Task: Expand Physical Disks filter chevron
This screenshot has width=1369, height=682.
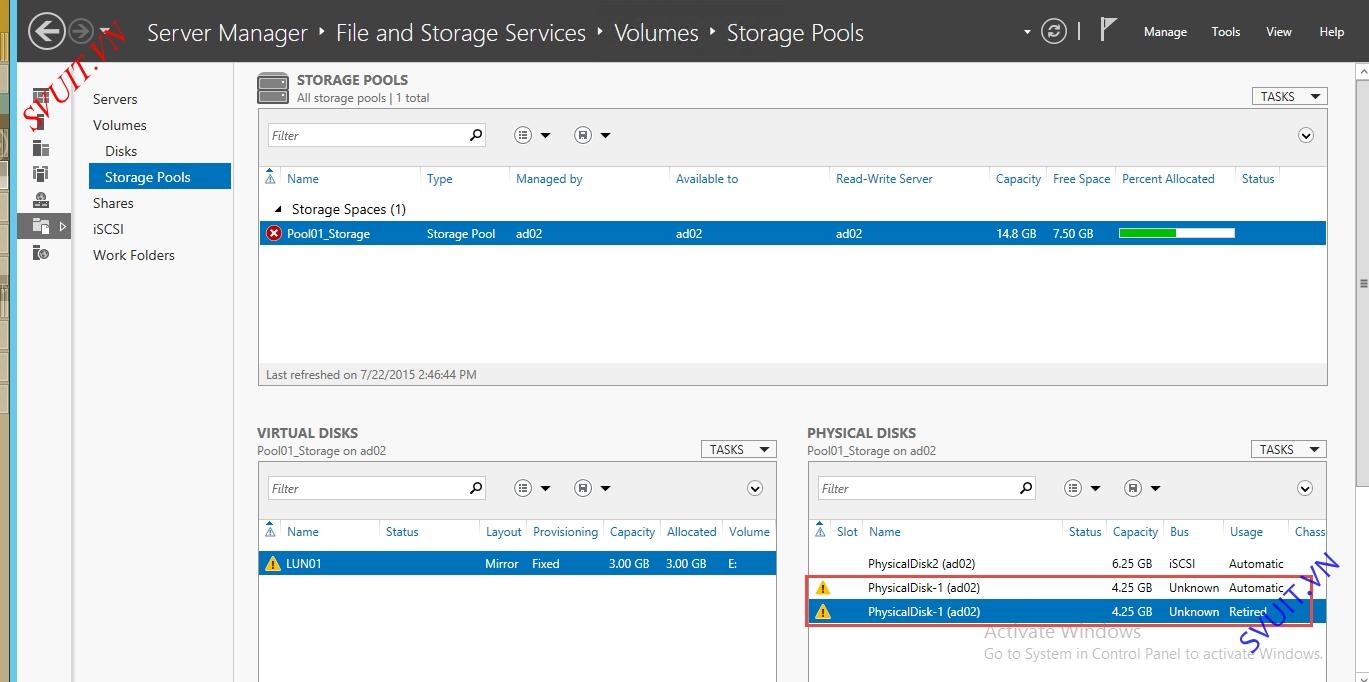Action: click(x=1305, y=488)
